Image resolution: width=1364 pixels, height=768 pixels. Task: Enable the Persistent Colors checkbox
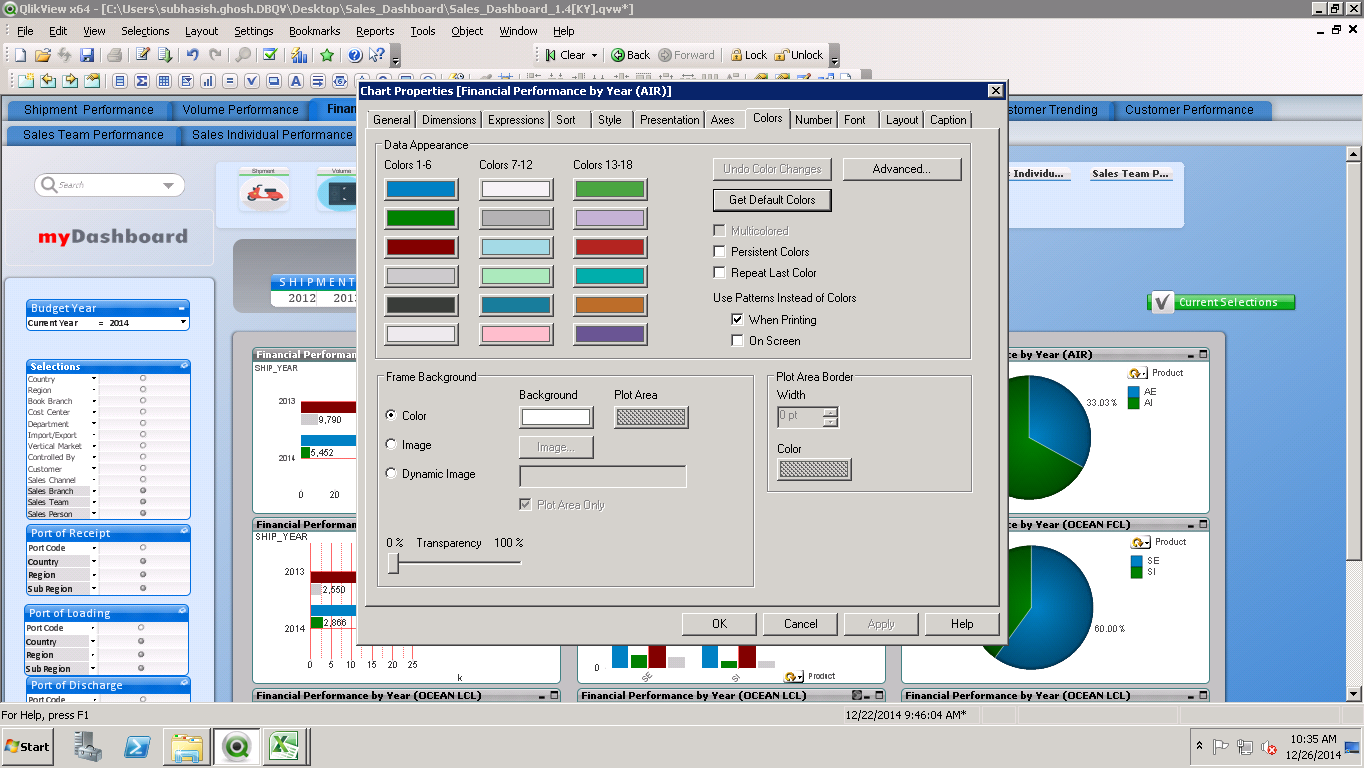pyautogui.click(x=719, y=252)
